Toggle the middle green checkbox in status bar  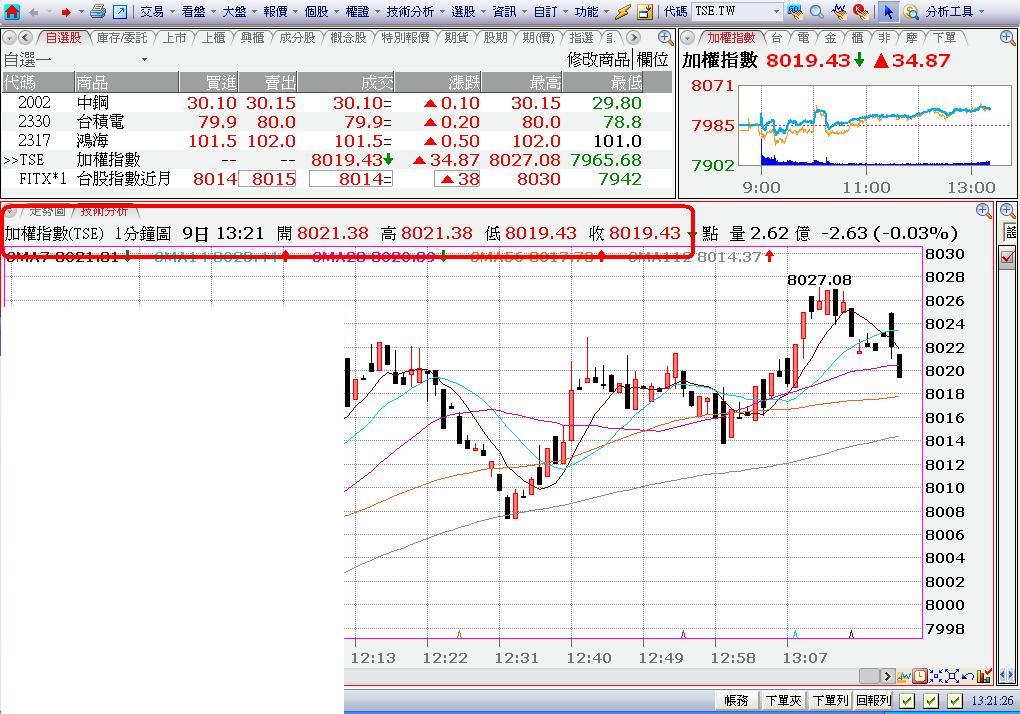932,701
